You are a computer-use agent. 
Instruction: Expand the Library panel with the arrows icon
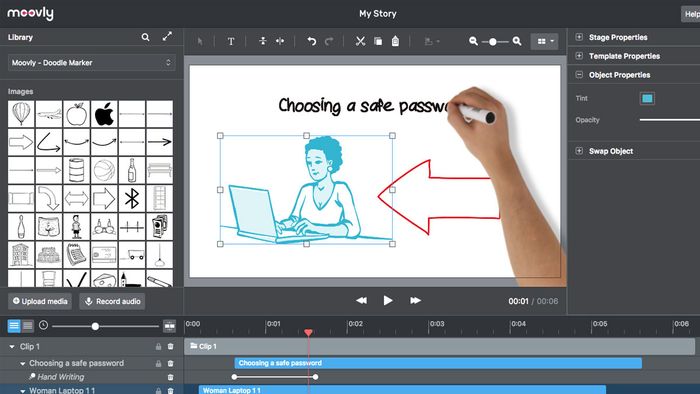tap(167, 37)
